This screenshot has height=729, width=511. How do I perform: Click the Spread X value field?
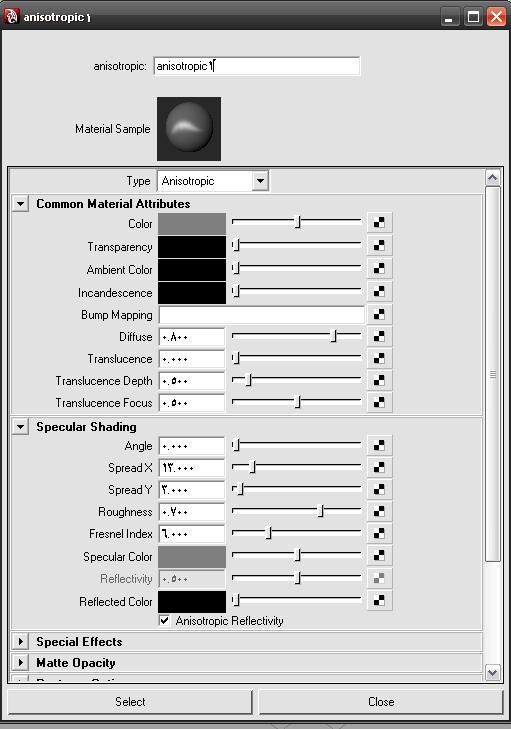pyautogui.click(x=192, y=468)
